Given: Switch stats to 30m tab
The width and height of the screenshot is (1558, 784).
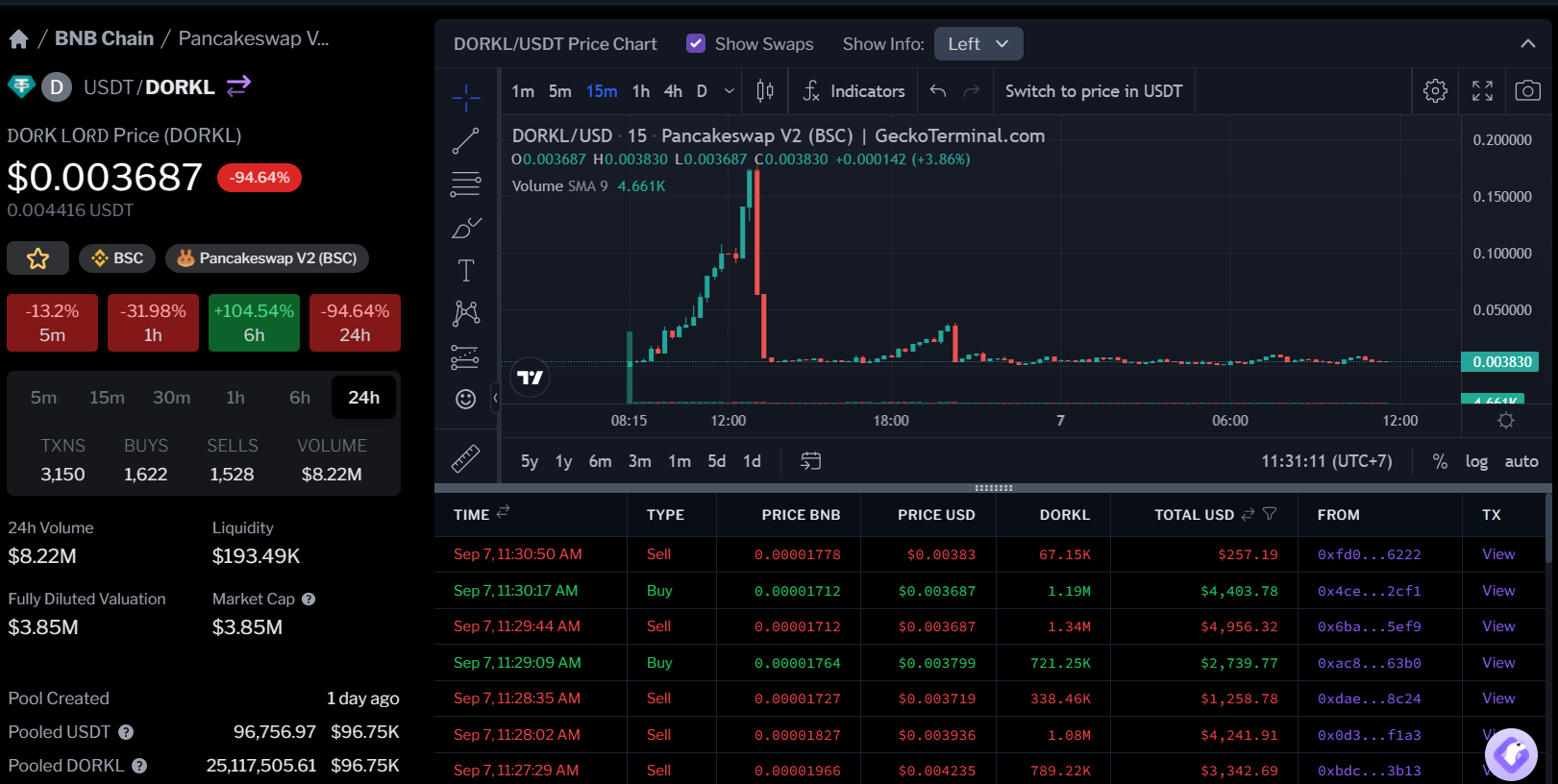Looking at the screenshot, I should click(x=171, y=398).
